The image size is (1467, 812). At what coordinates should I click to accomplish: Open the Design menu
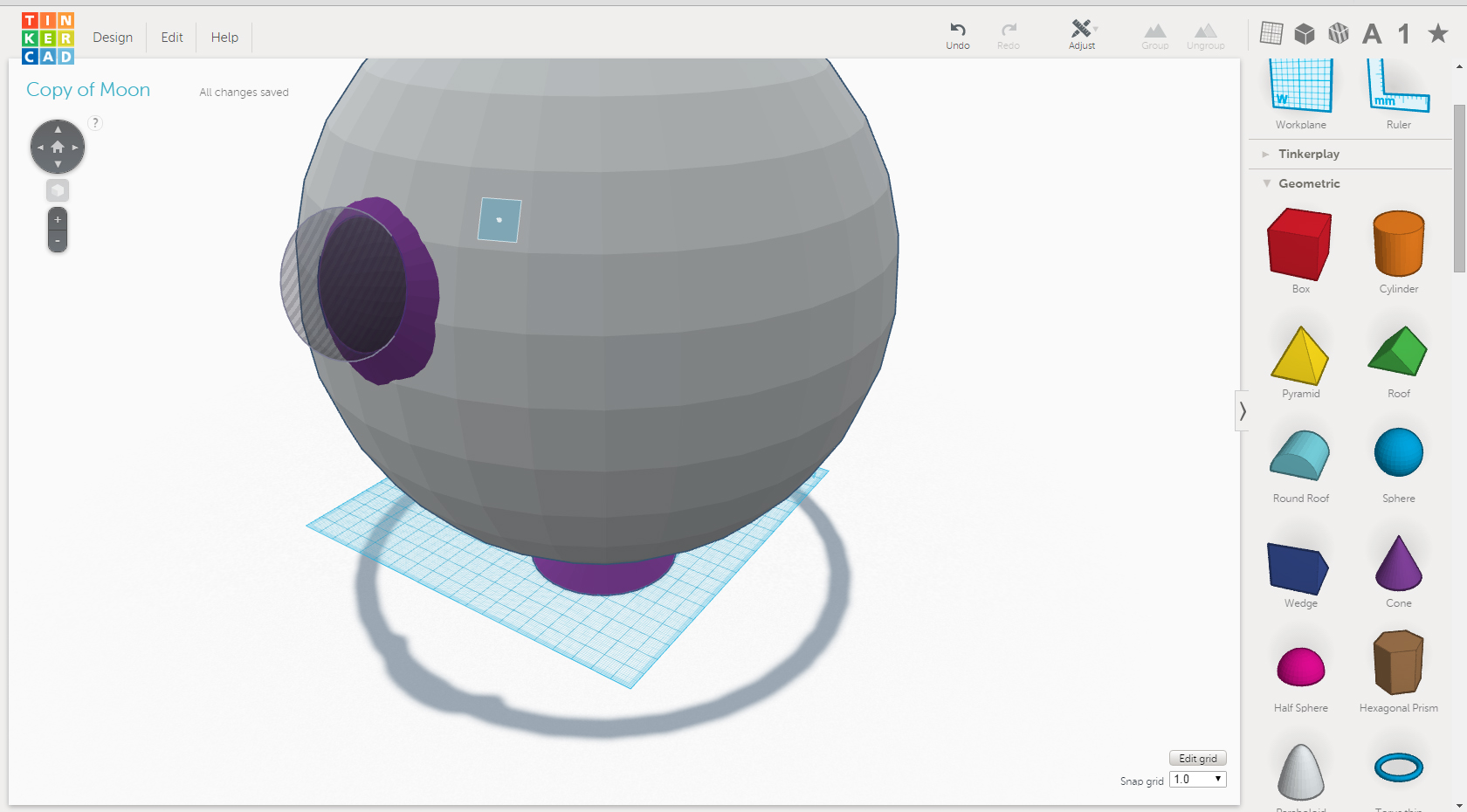(x=113, y=38)
